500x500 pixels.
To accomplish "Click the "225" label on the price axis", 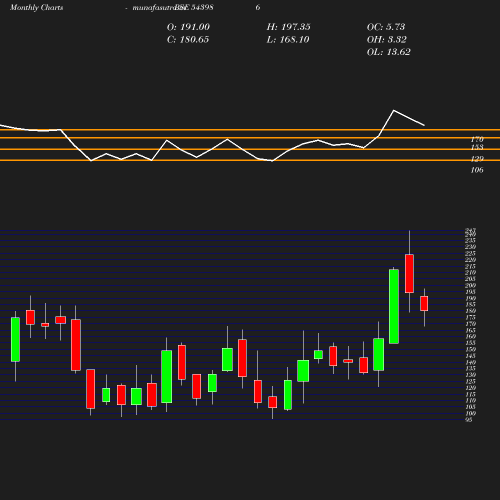I will pyautogui.click(x=471, y=254).
